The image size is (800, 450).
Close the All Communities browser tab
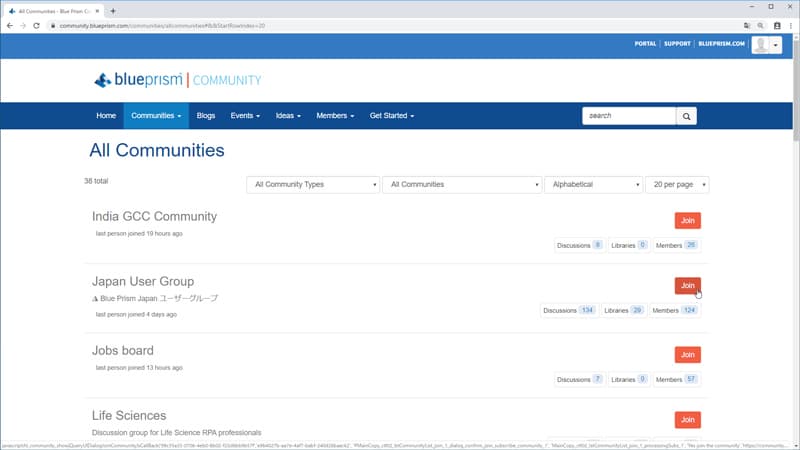(x=97, y=11)
